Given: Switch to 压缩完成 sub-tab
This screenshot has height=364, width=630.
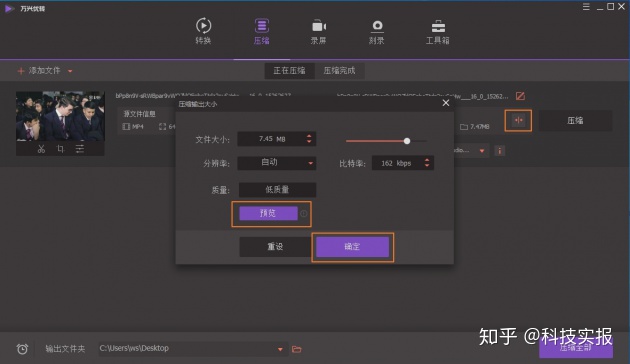Looking at the screenshot, I should pyautogui.click(x=340, y=71).
